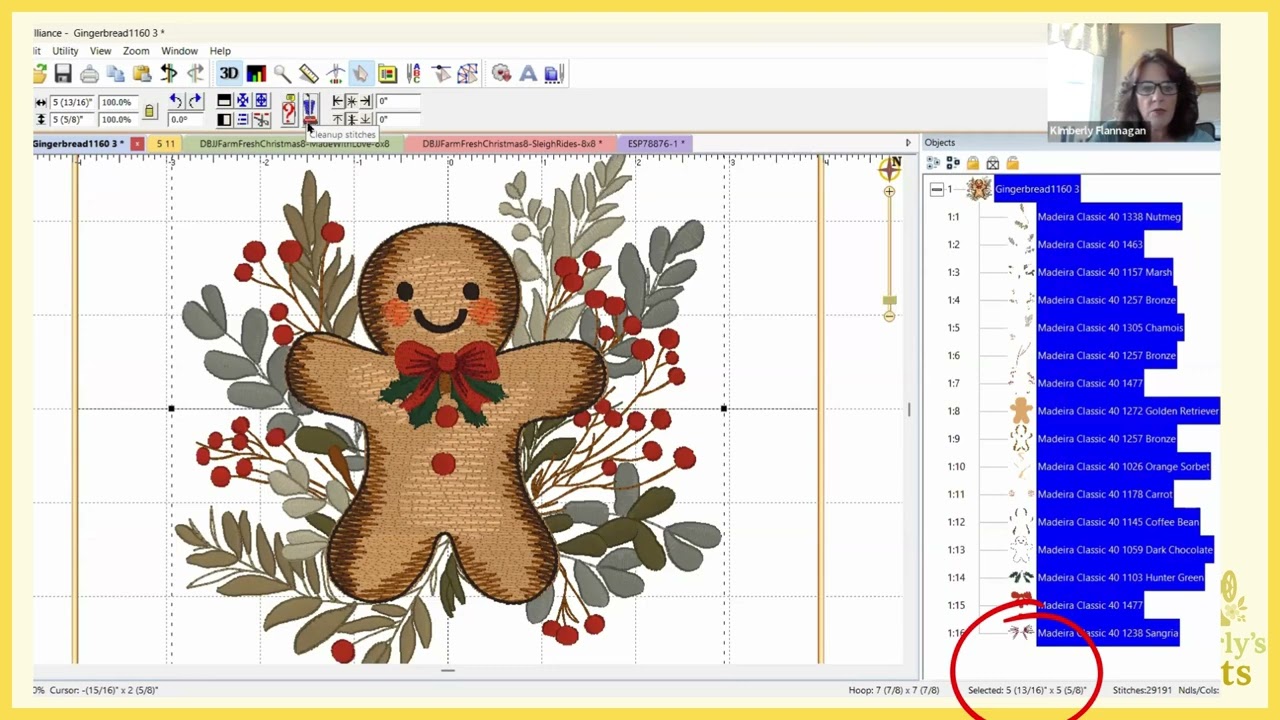Switch to the MadeWithLove-8x8 design tab
1280x720 pixels.
(x=294, y=144)
